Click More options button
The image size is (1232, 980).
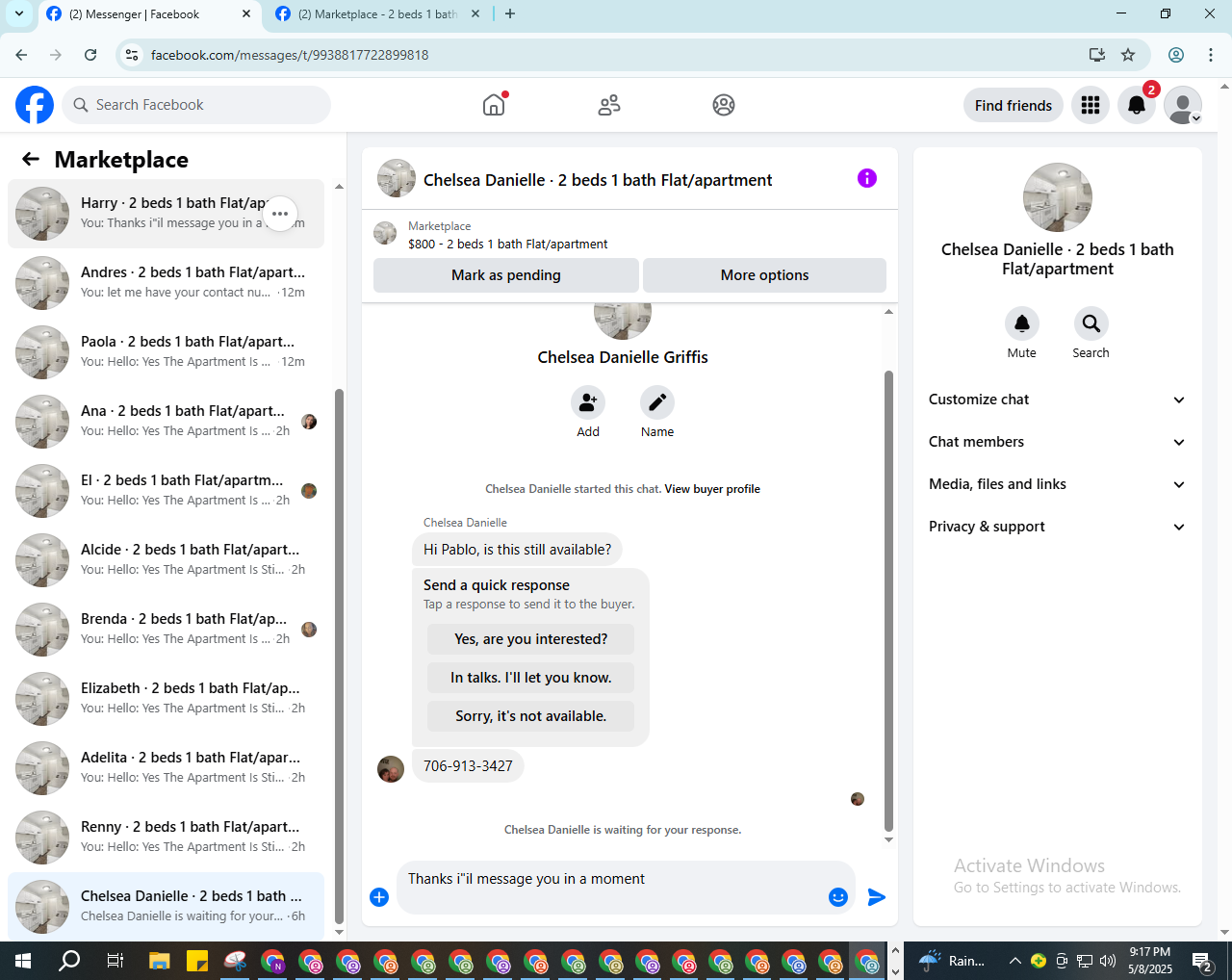pyautogui.click(x=764, y=275)
